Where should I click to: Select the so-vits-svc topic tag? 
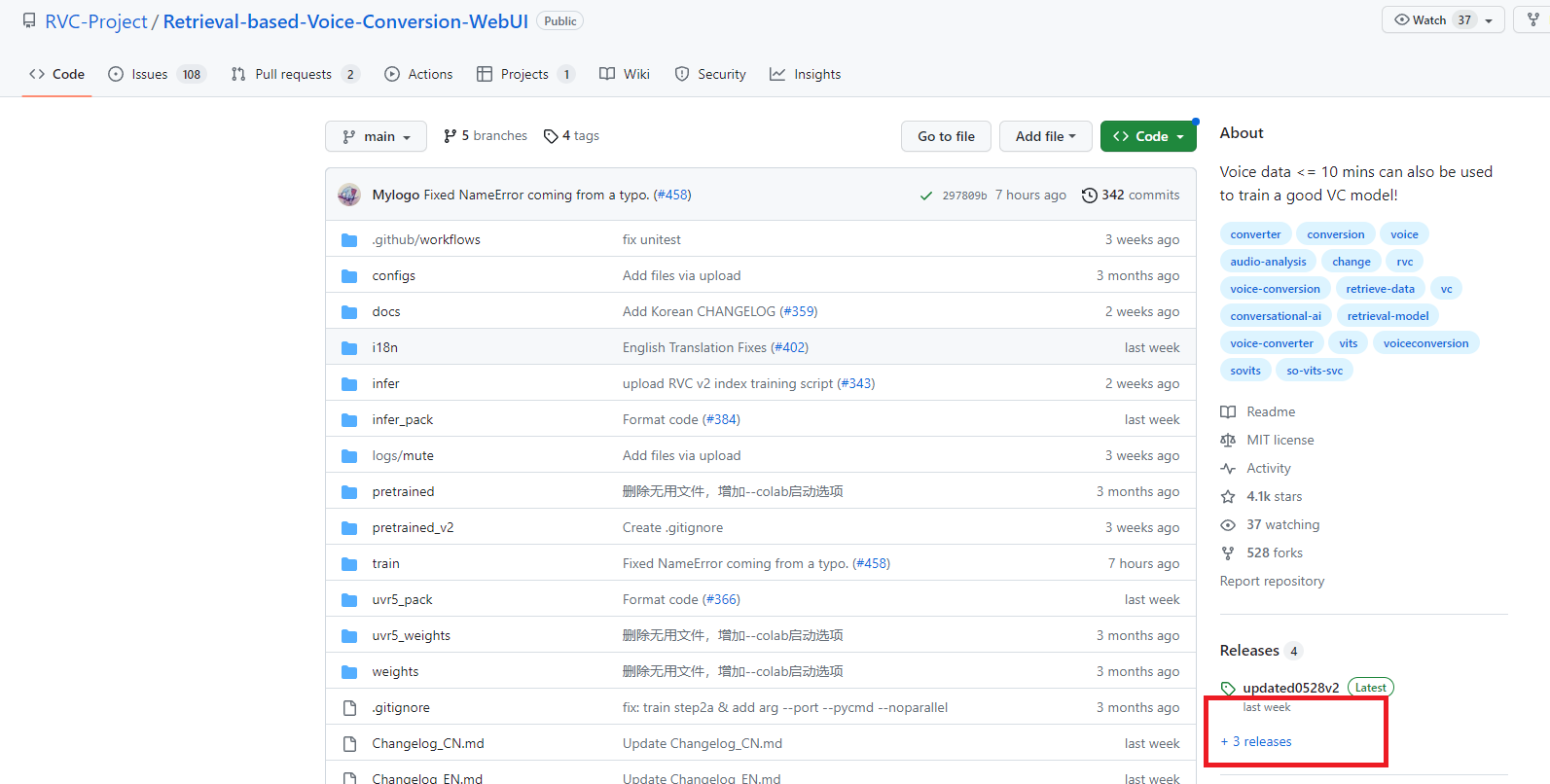point(1315,371)
